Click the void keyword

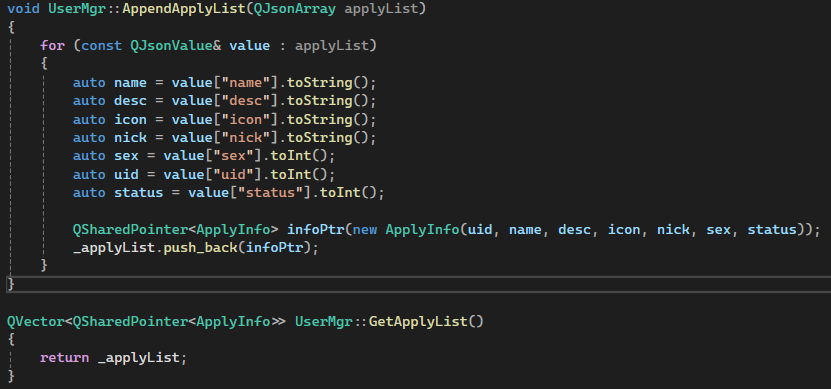click(23, 8)
